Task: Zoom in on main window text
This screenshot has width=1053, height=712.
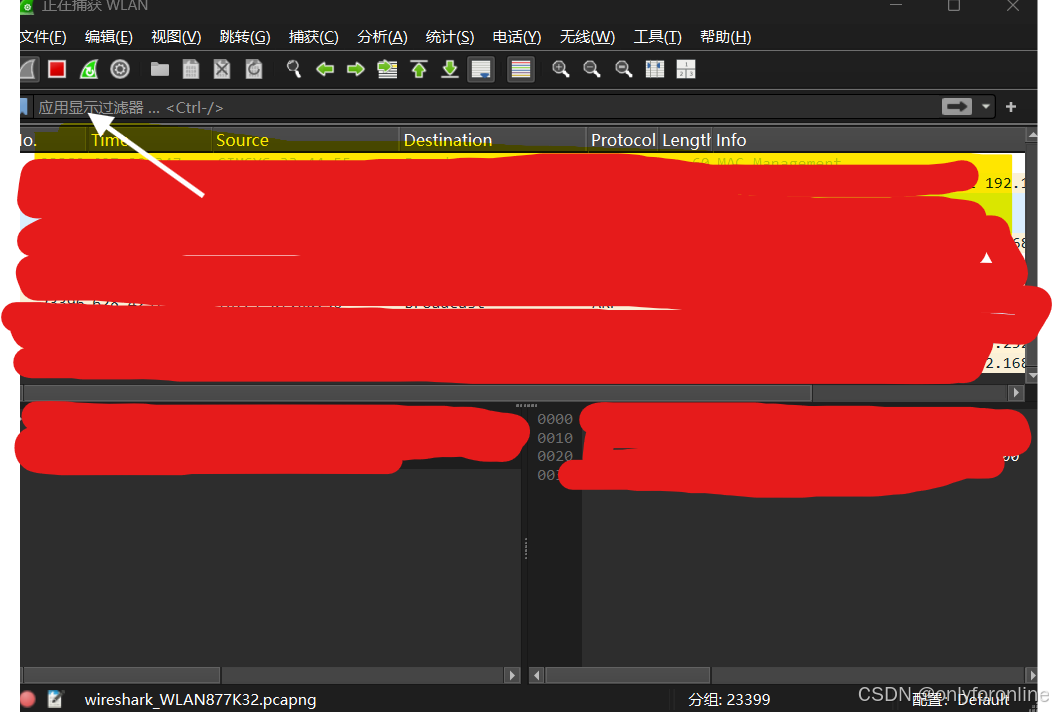Action: point(560,69)
